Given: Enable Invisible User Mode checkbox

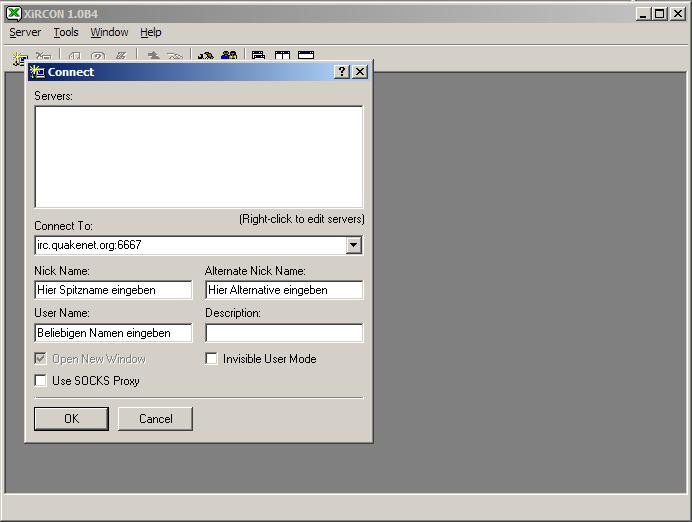Looking at the screenshot, I should pyautogui.click(x=212, y=359).
